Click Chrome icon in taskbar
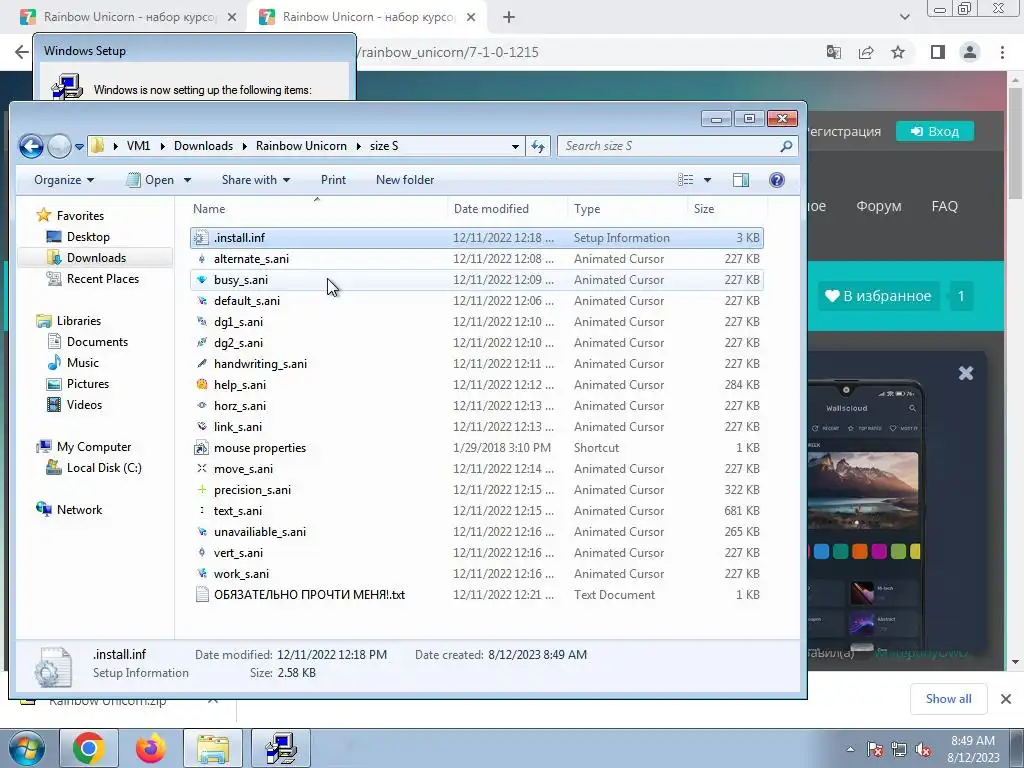1024x768 pixels. click(x=89, y=748)
